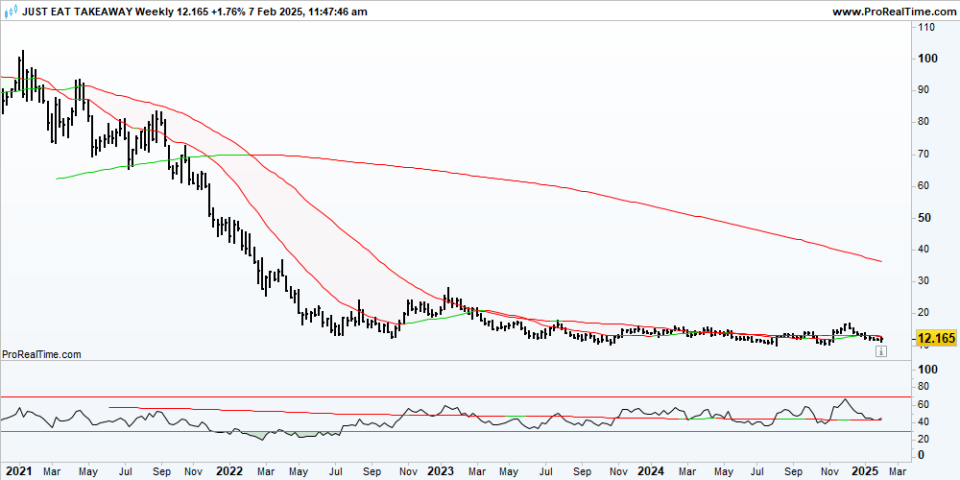Click the 50 label on the price axis
Viewport: 960px width, 480px height.
pos(923,218)
